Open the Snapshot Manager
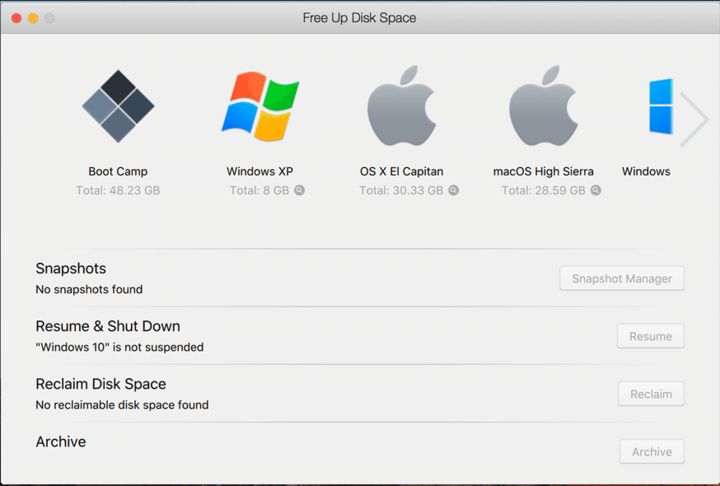Viewport: 720px width, 486px height. 621,278
